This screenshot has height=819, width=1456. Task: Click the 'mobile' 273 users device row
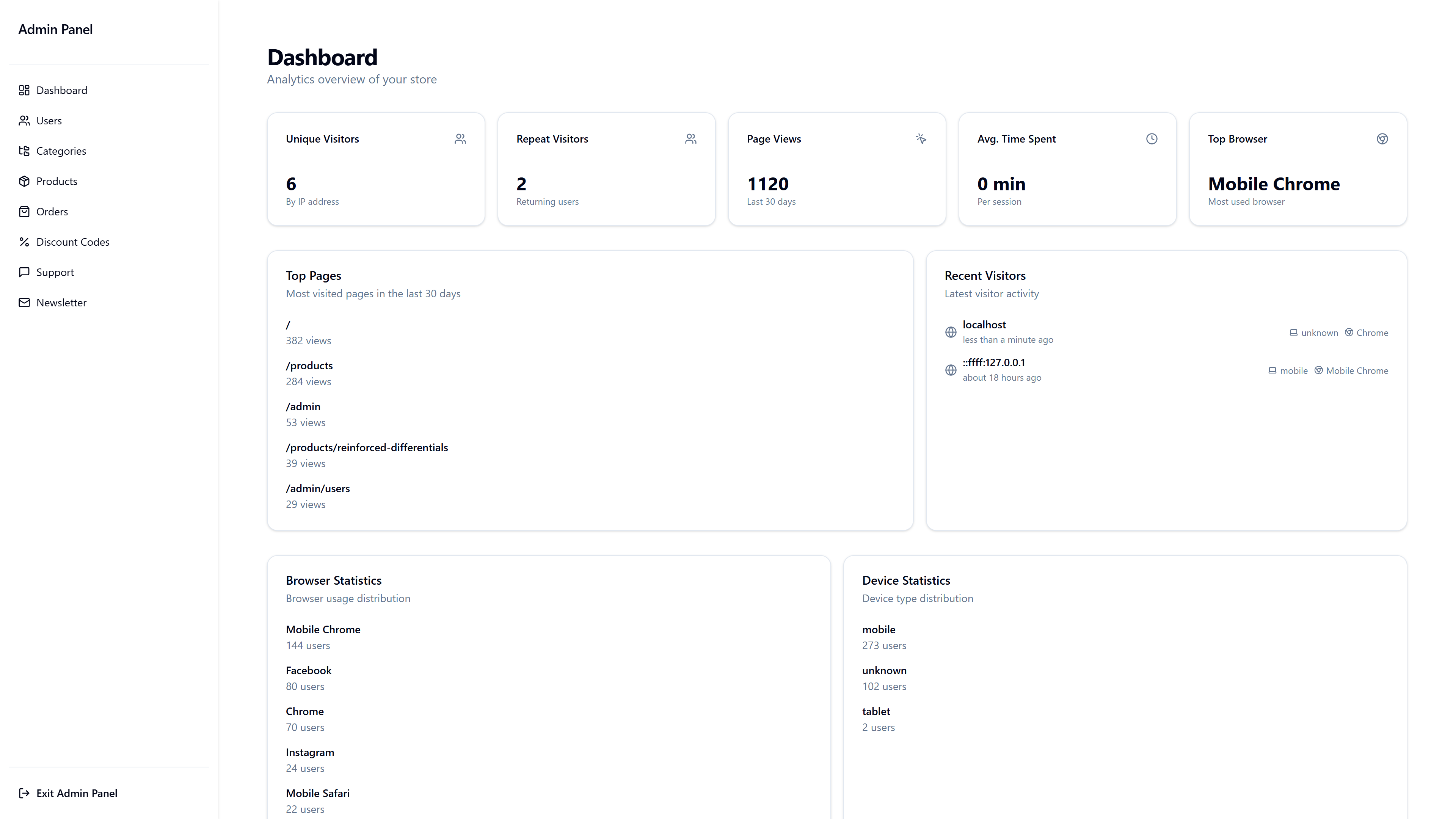tap(879, 630)
